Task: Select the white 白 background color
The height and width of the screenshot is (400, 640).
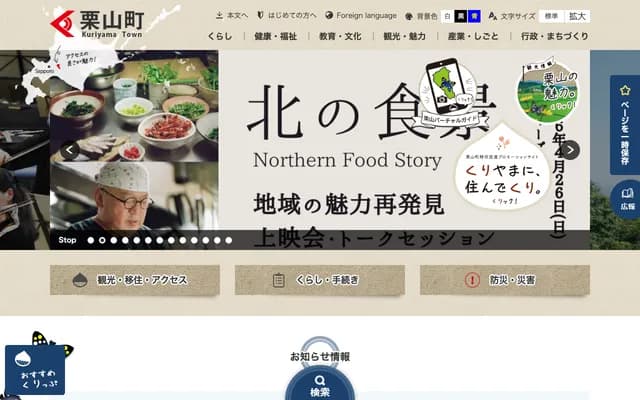Action: (x=447, y=16)
